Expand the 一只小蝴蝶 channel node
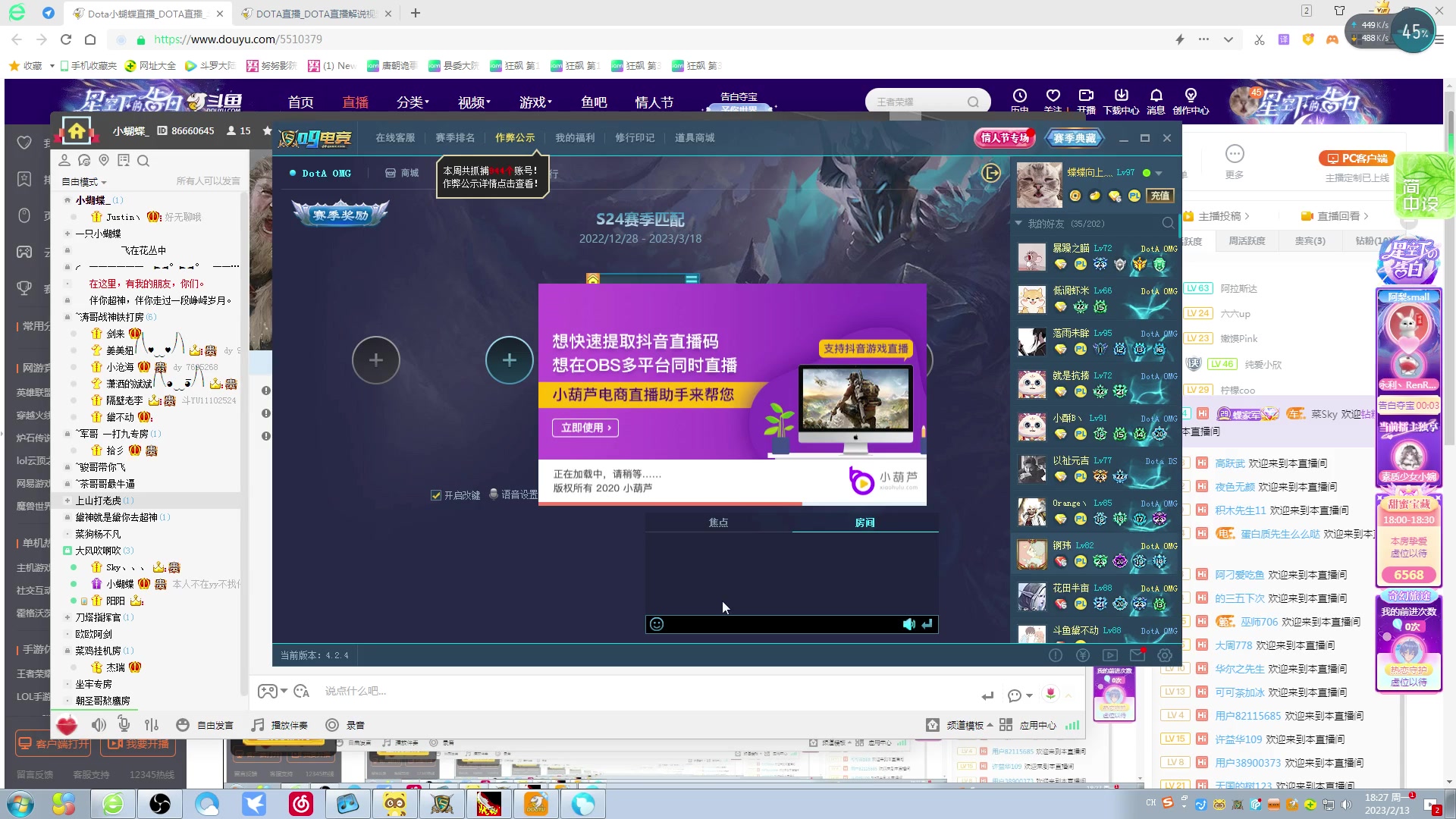Image resolution: width=1456 pixels, height=819 pixels. coord(67,234)
